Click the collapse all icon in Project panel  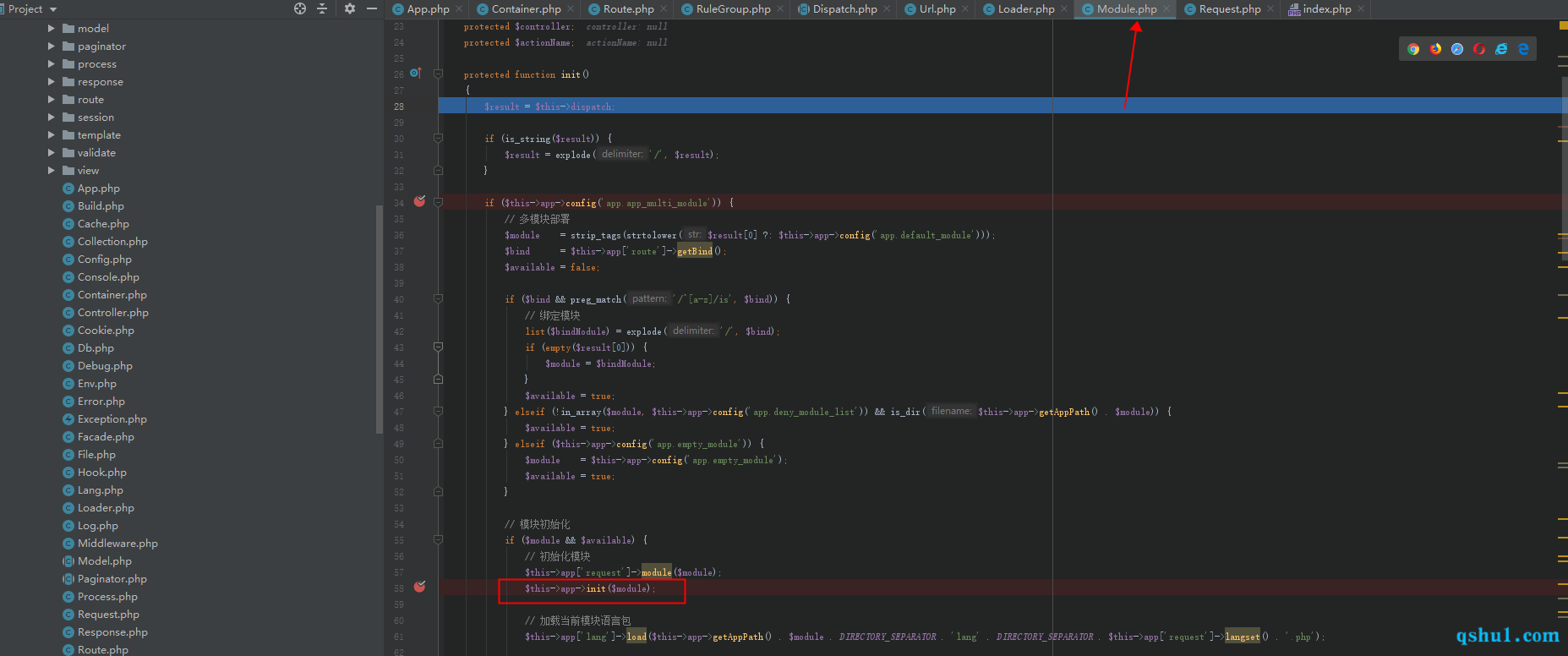(322, 8)
